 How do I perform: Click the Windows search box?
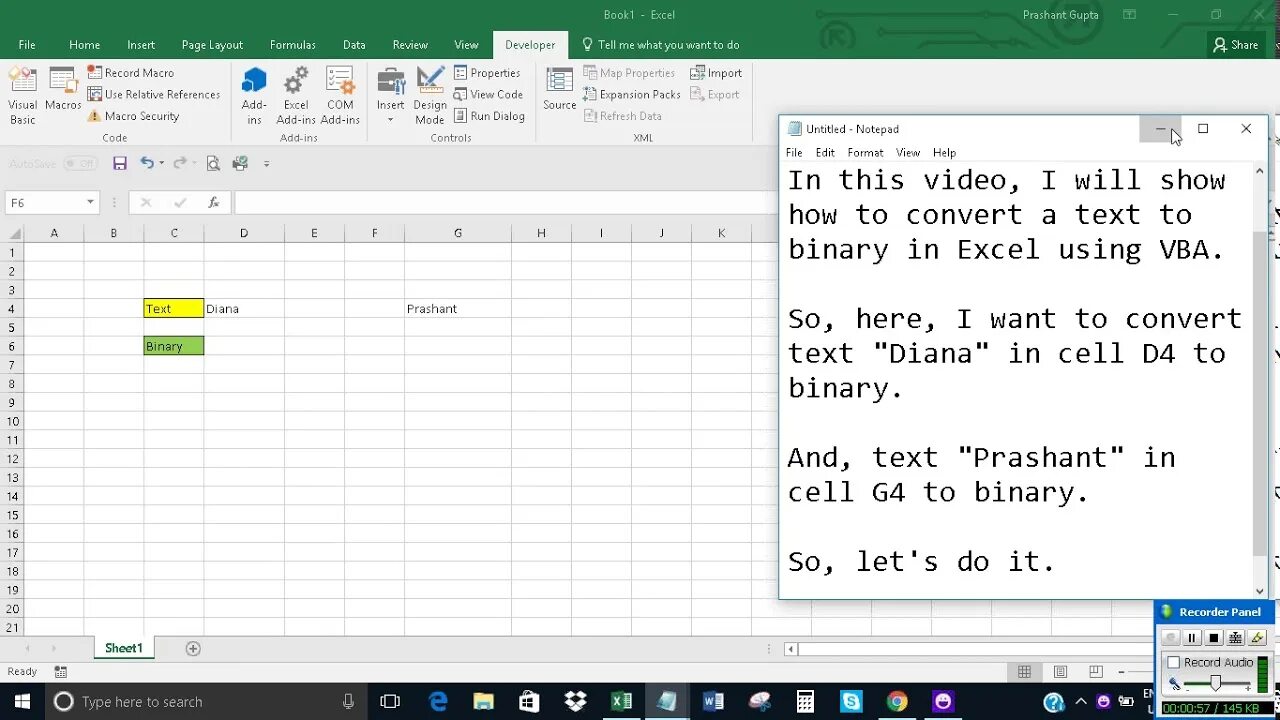(x=207, y=702)
